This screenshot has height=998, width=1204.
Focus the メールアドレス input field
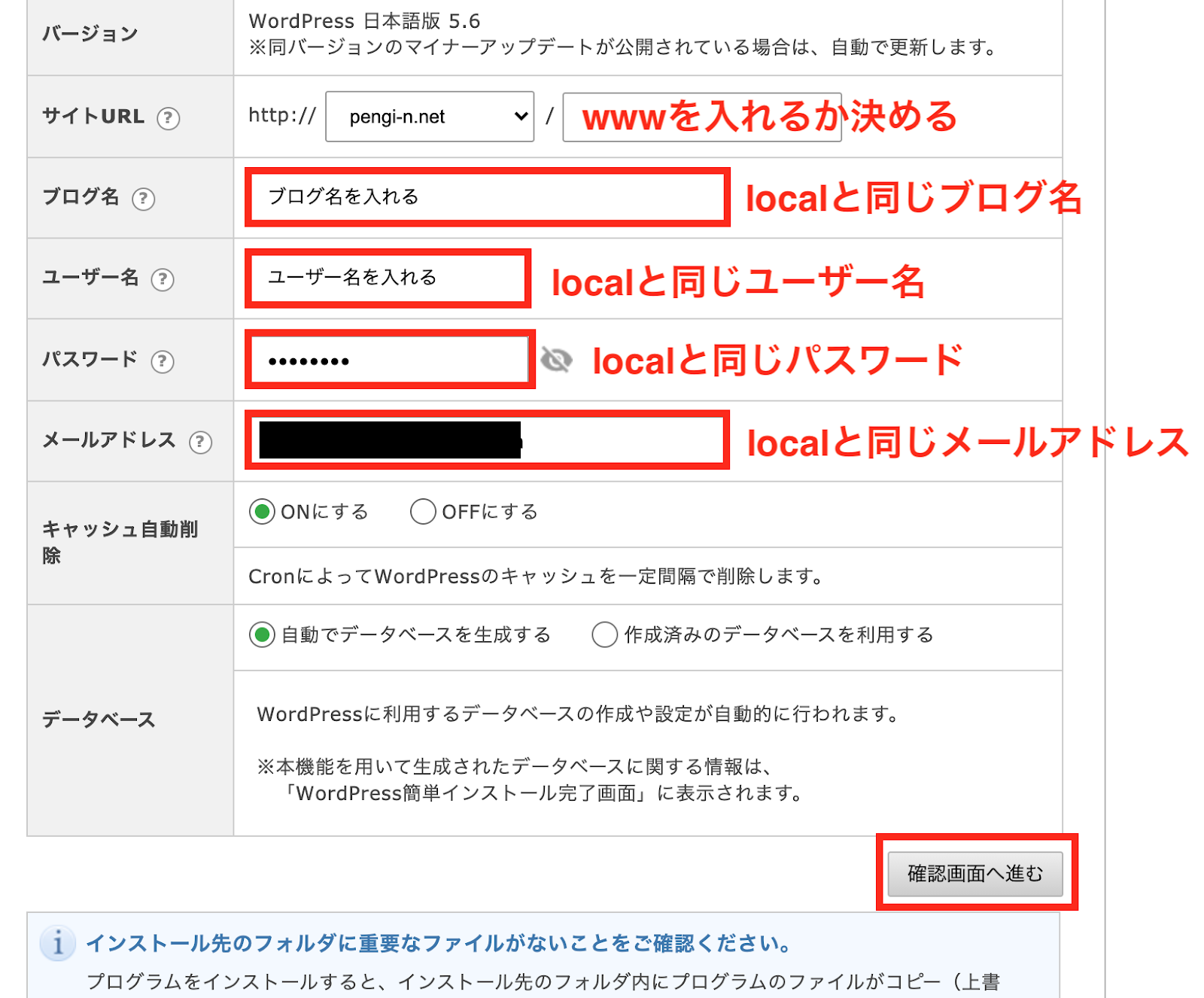[x=487, y=440]
